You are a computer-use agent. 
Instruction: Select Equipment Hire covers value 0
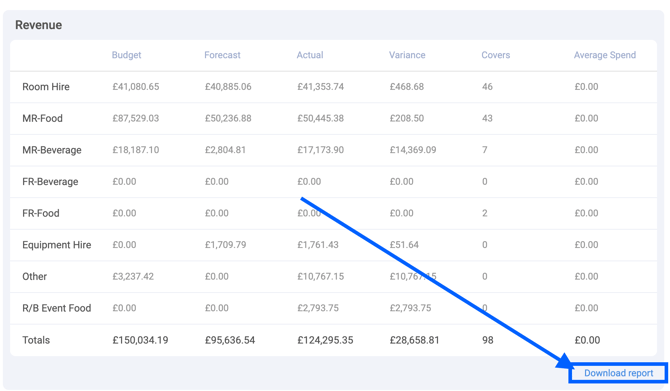[x=485, y=245]
